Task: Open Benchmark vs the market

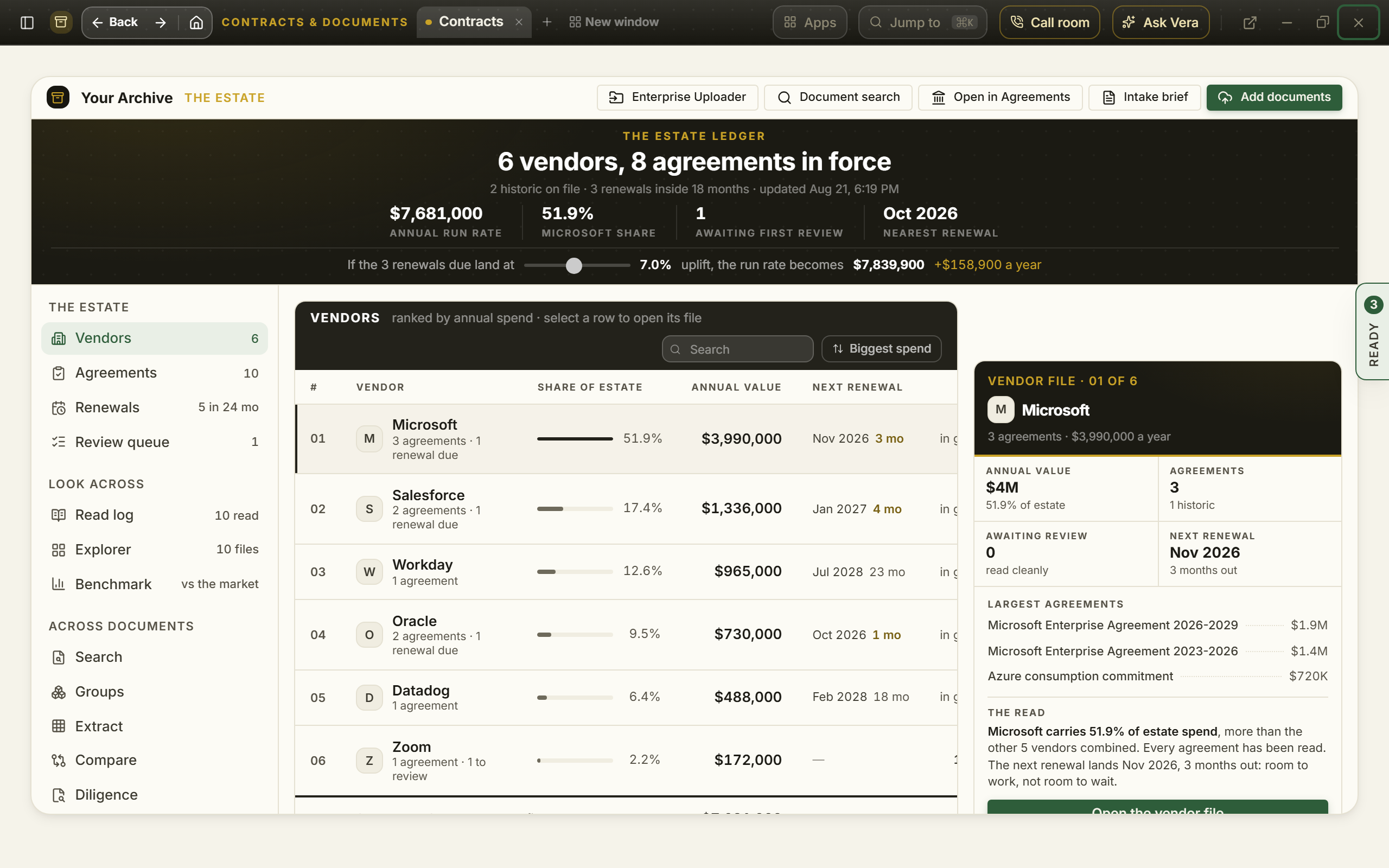Action: click(155, 584)
